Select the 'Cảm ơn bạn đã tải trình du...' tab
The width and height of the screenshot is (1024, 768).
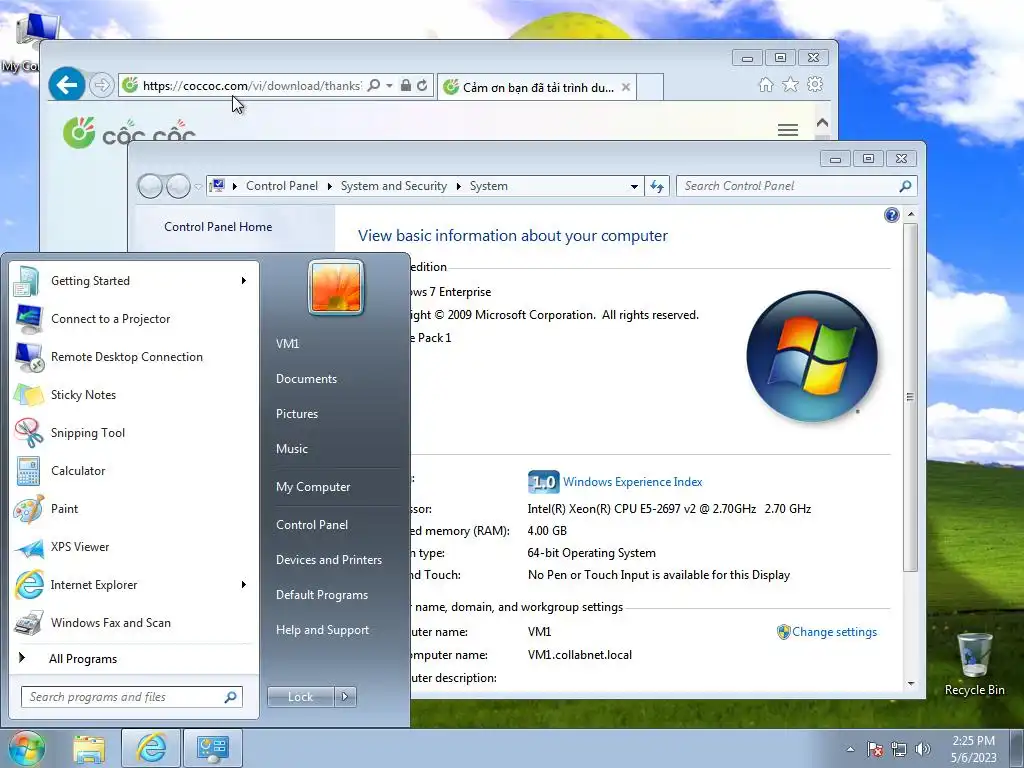pyautogui.click(x=537, y=88)
